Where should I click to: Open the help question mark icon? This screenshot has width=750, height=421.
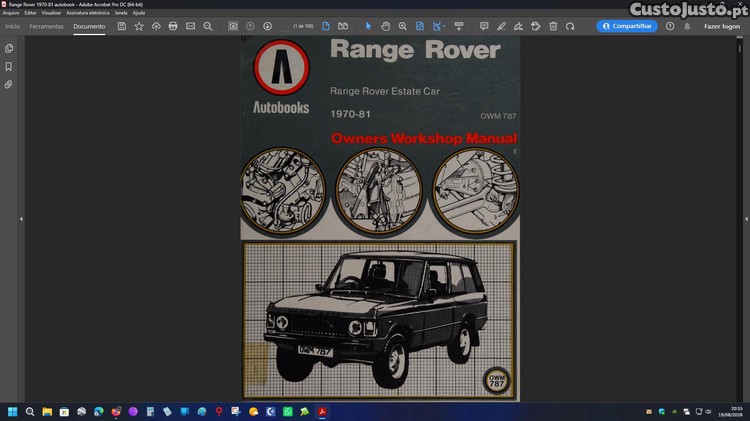670,26
